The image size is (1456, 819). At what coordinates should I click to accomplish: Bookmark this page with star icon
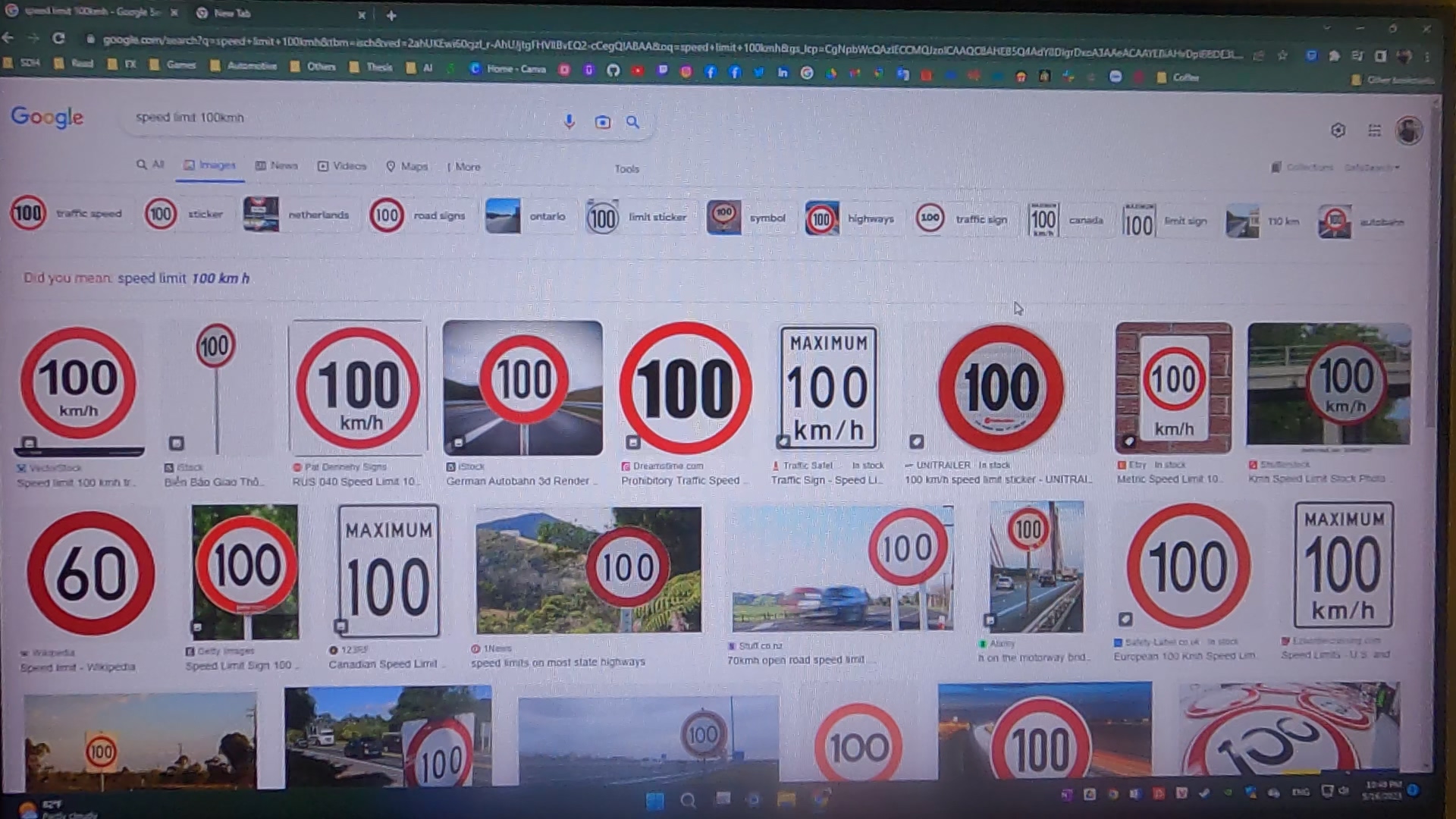pyautogui.click(x=1282, y=55)
